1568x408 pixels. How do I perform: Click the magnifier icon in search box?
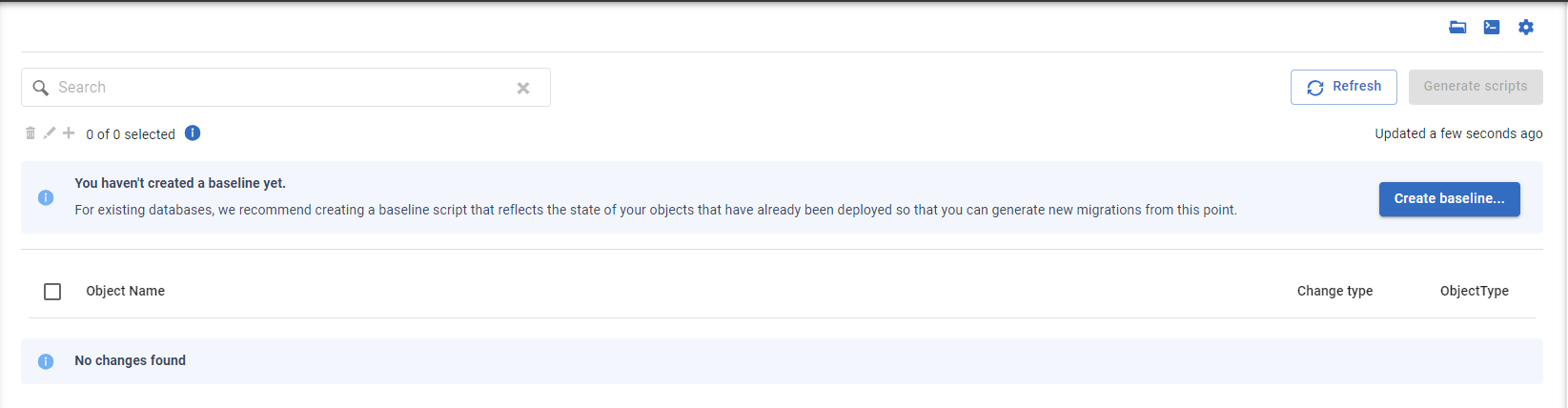click(40, 88)
